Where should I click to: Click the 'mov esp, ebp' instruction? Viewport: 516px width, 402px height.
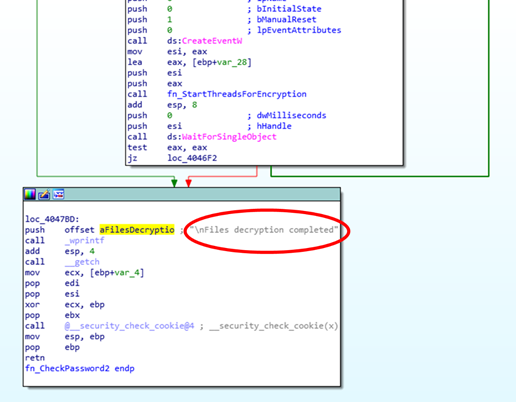65,336
